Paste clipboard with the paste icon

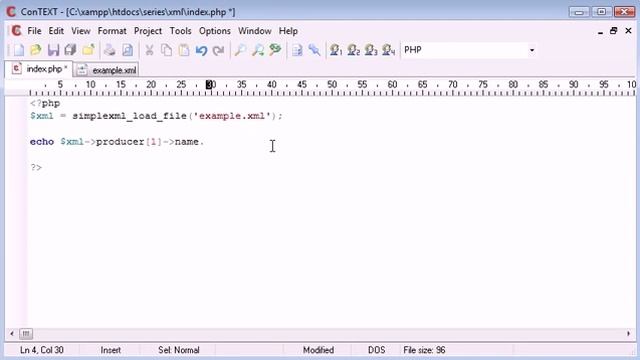184,50
